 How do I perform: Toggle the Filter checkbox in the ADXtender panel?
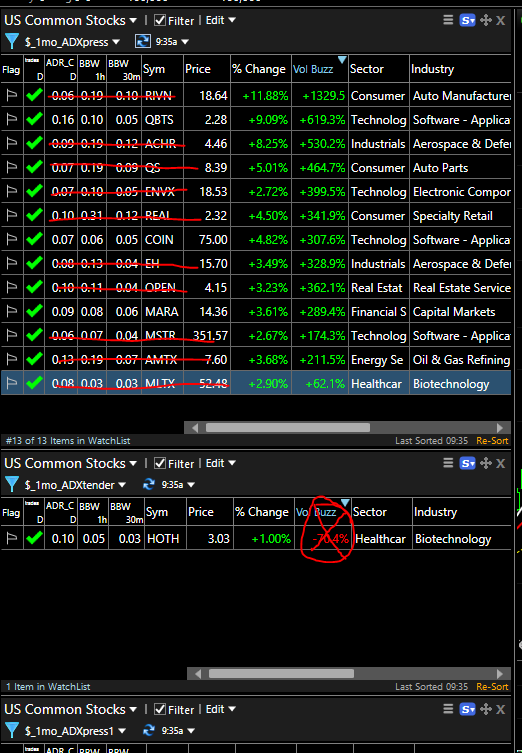point(159,463)
